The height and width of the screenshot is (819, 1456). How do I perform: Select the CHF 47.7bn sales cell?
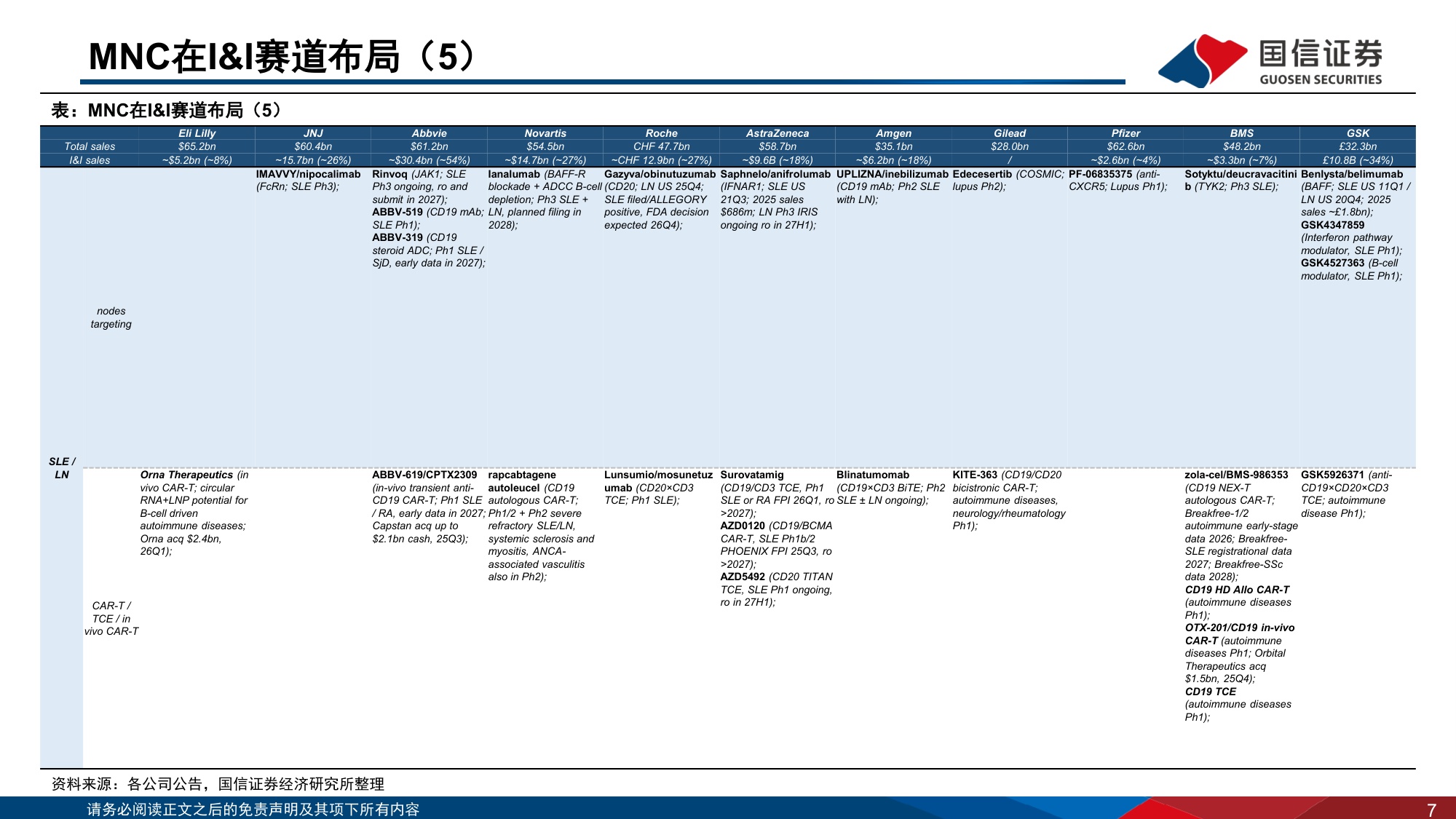coord(661,146)
